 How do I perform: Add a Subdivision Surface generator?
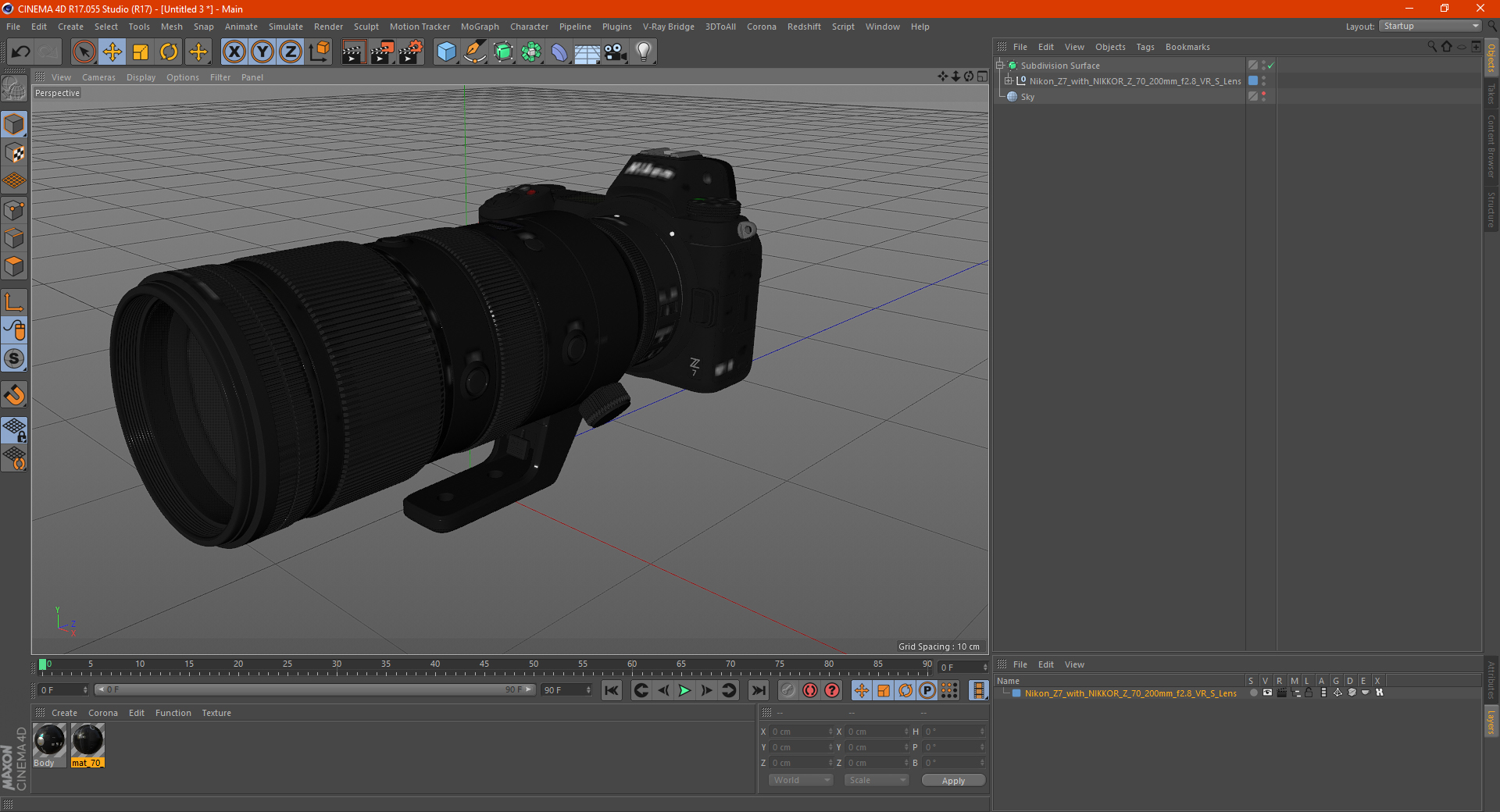point(503,52)
